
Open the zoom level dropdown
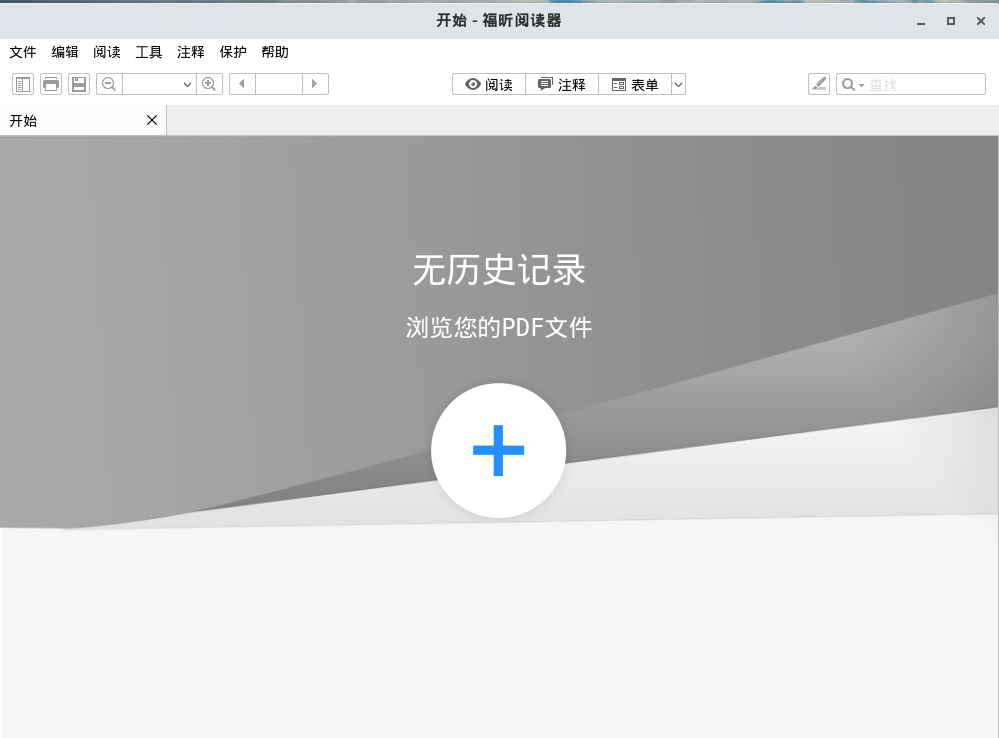[187, 85]
